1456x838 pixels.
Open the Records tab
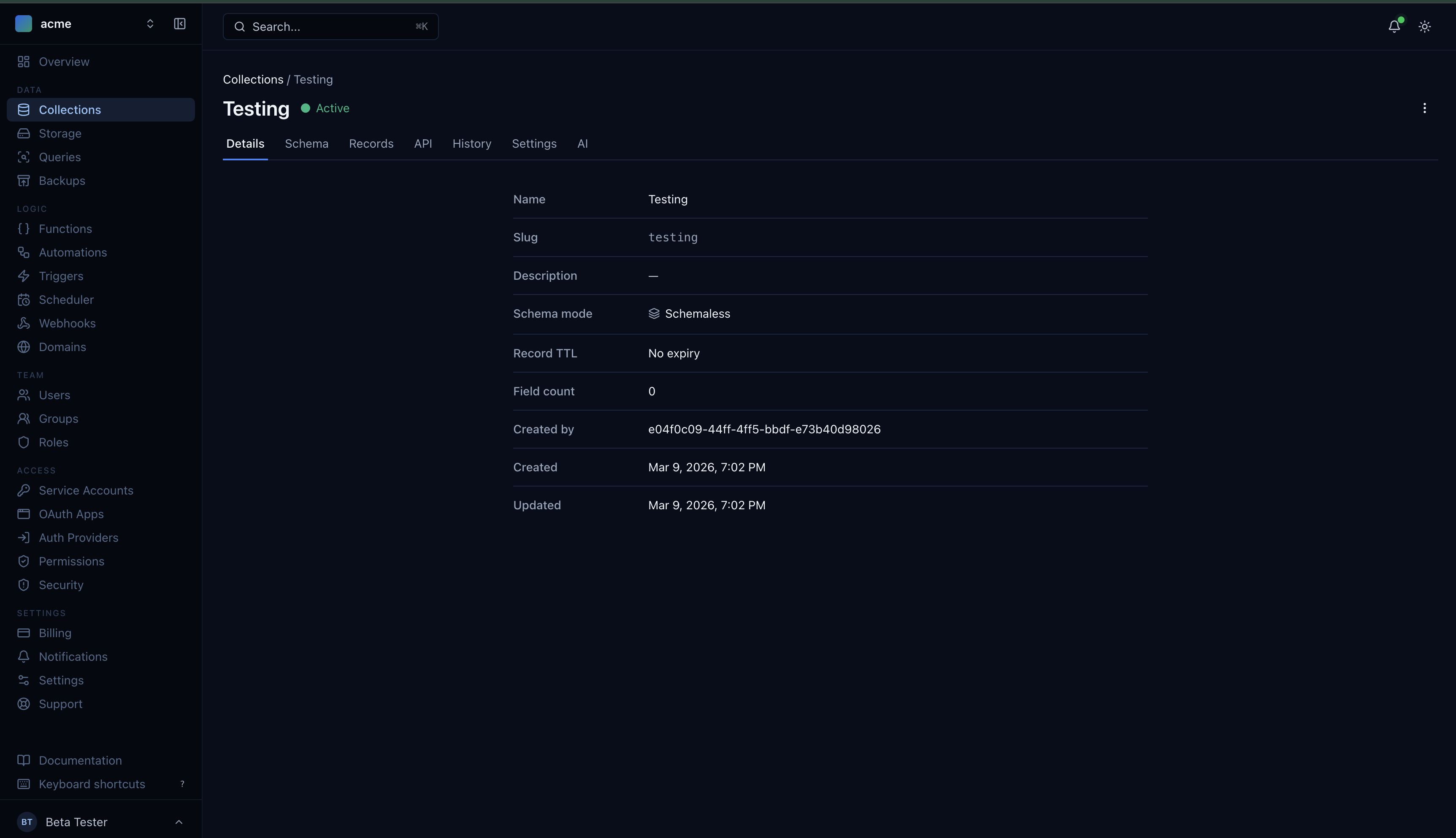(371, 143)
